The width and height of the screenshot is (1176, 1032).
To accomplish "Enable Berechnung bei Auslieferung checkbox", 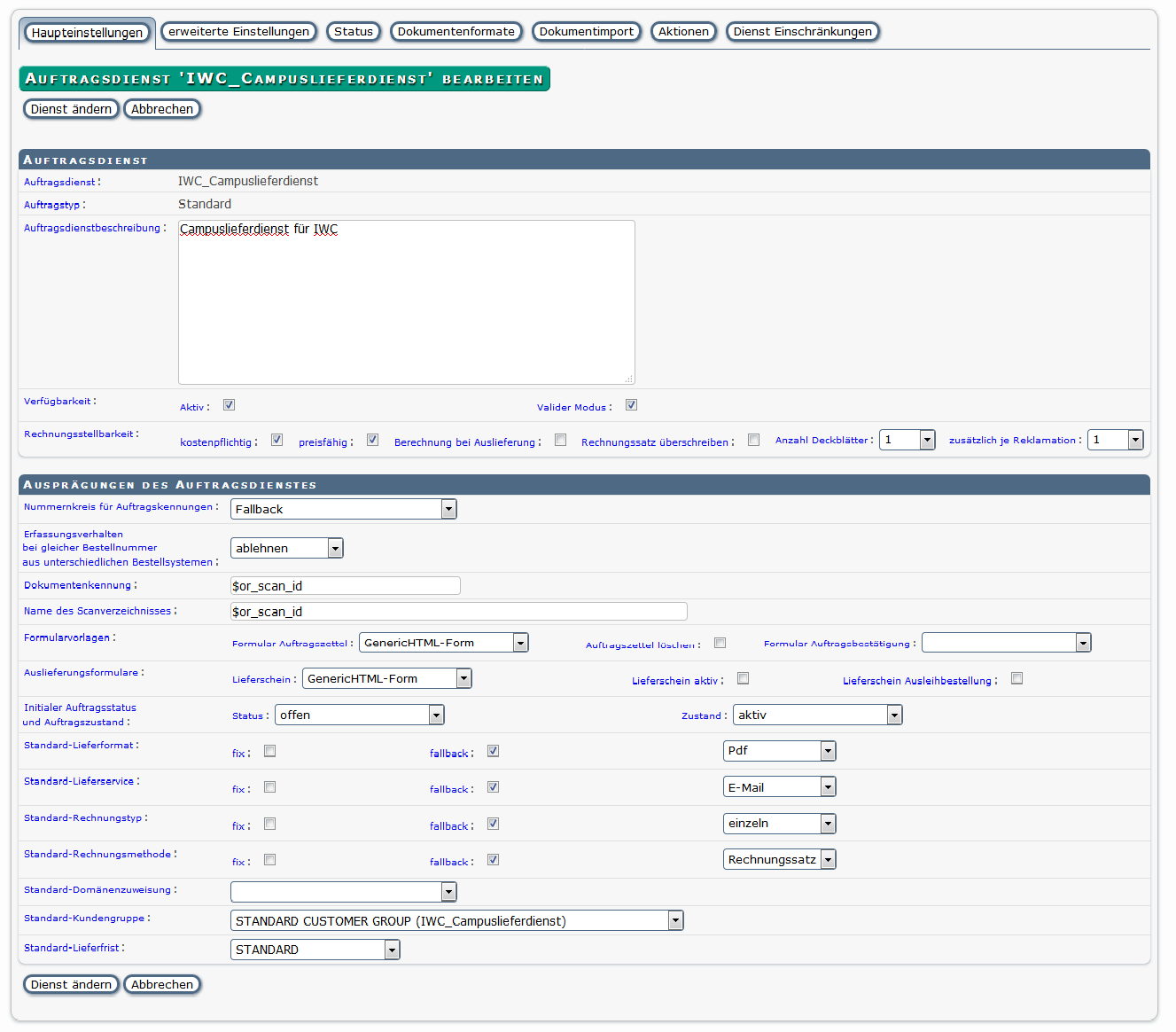I will coord(560,440).
